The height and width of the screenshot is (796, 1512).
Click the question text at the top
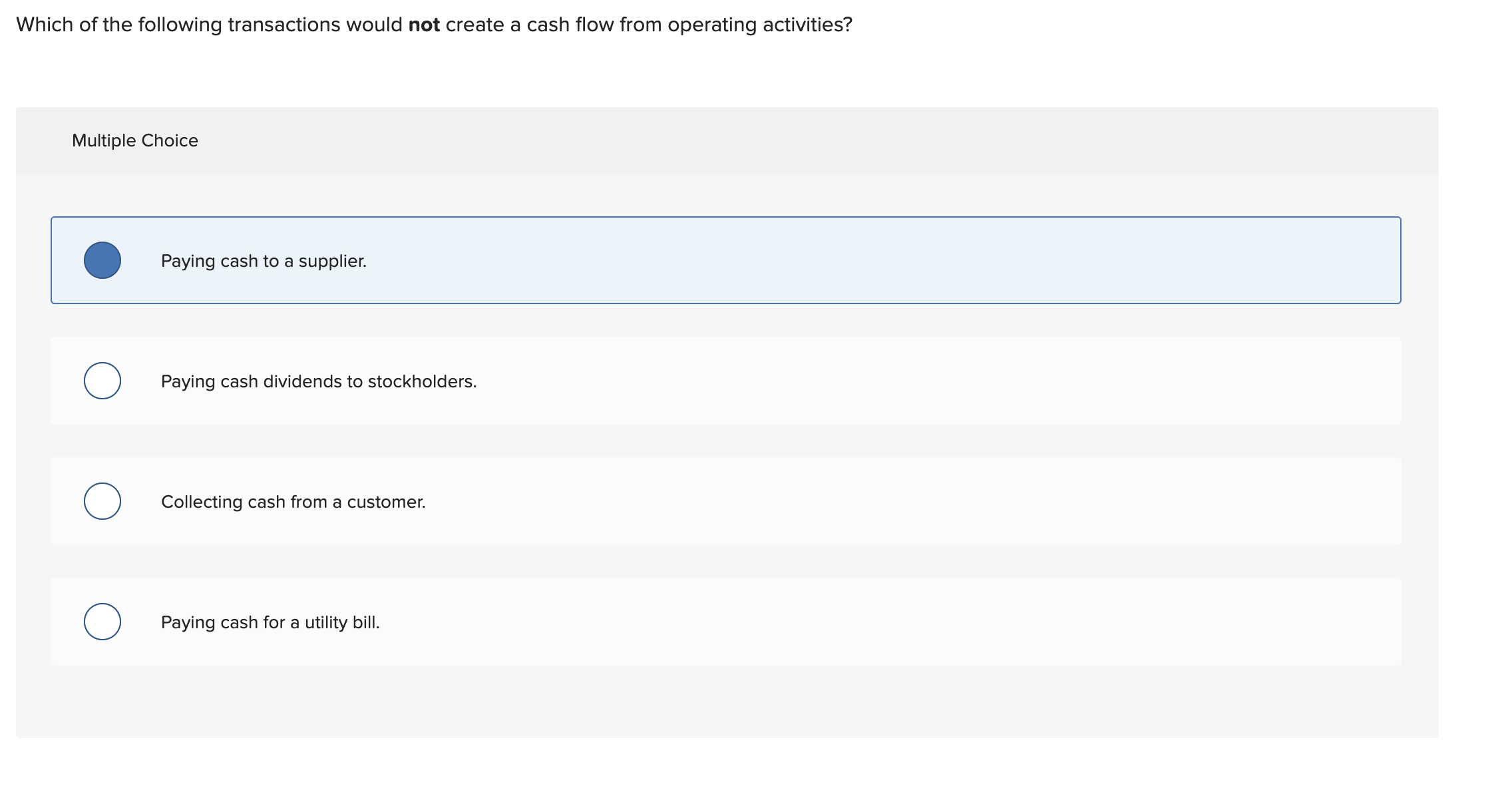pyautogui.click(x=433, y=25)
